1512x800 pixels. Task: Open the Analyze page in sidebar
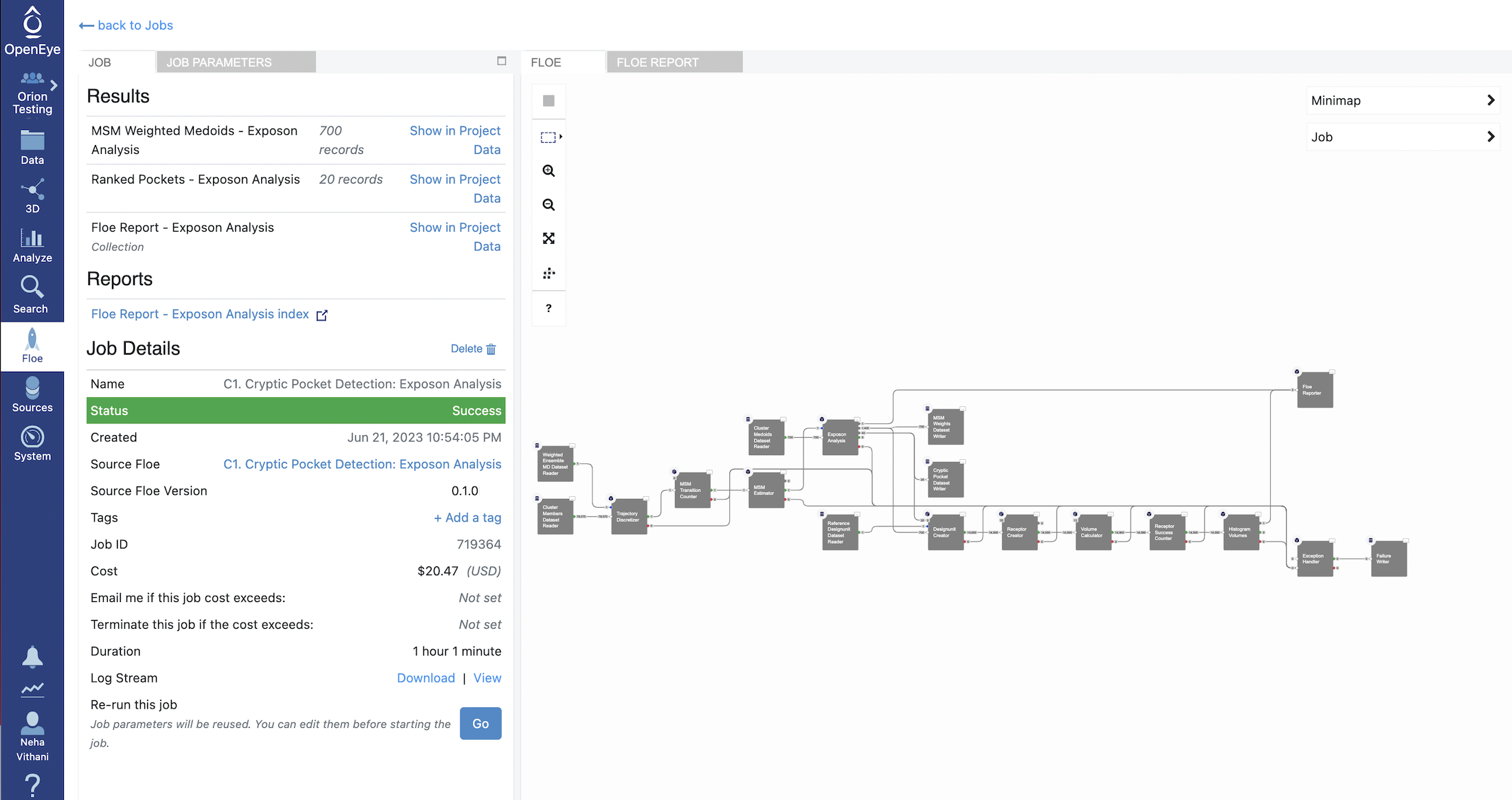32,246
